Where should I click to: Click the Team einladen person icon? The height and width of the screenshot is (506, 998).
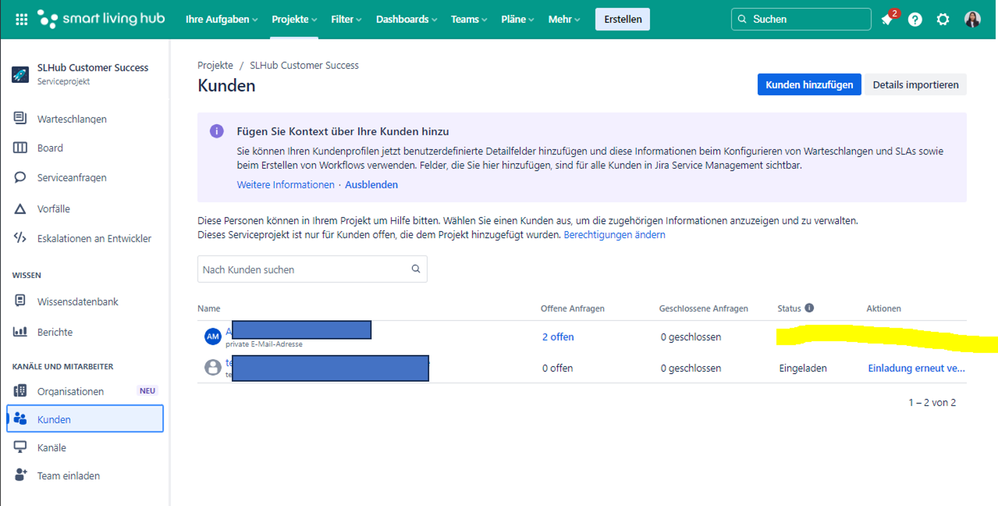click(20, 475)
